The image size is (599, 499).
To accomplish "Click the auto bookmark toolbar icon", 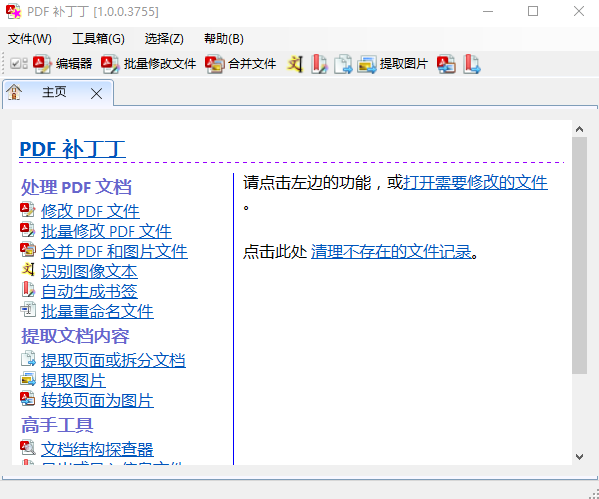I will tap(319, 63).
